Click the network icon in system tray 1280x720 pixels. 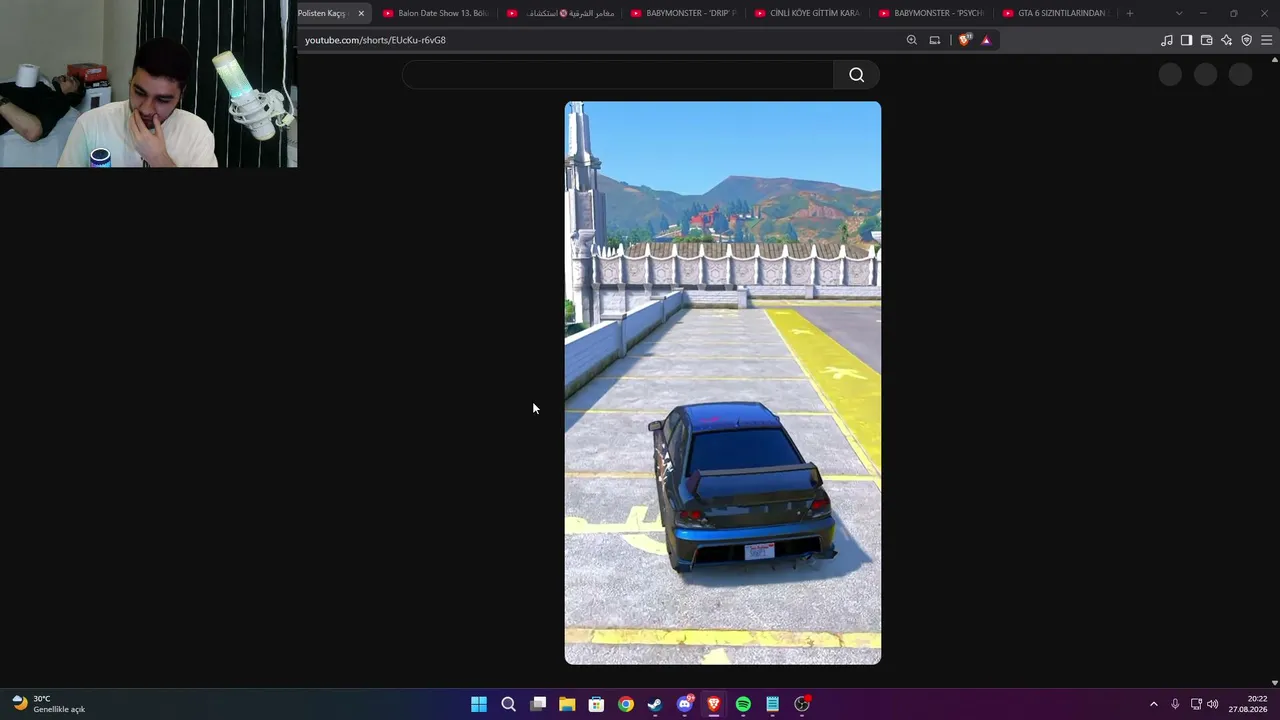tap(1196, 704)
